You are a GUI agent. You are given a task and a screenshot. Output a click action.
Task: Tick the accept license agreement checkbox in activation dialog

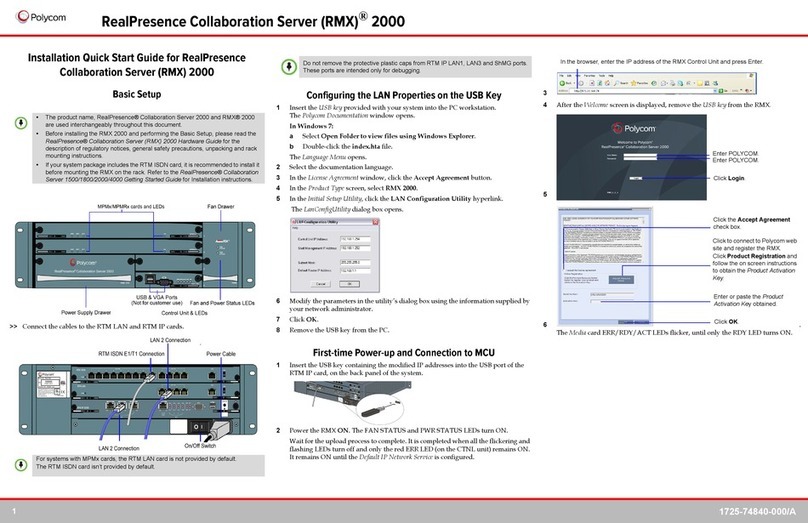point(564,270)
